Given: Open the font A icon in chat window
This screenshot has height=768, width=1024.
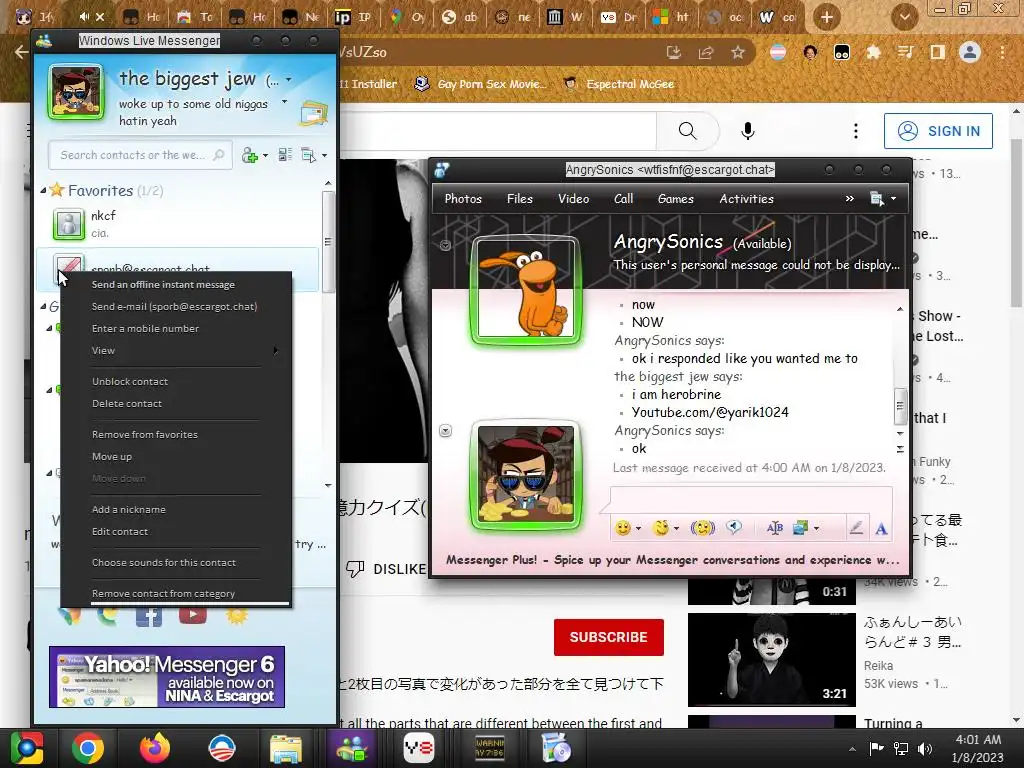Looking at the screenshot, I should [x=881, y=528].
